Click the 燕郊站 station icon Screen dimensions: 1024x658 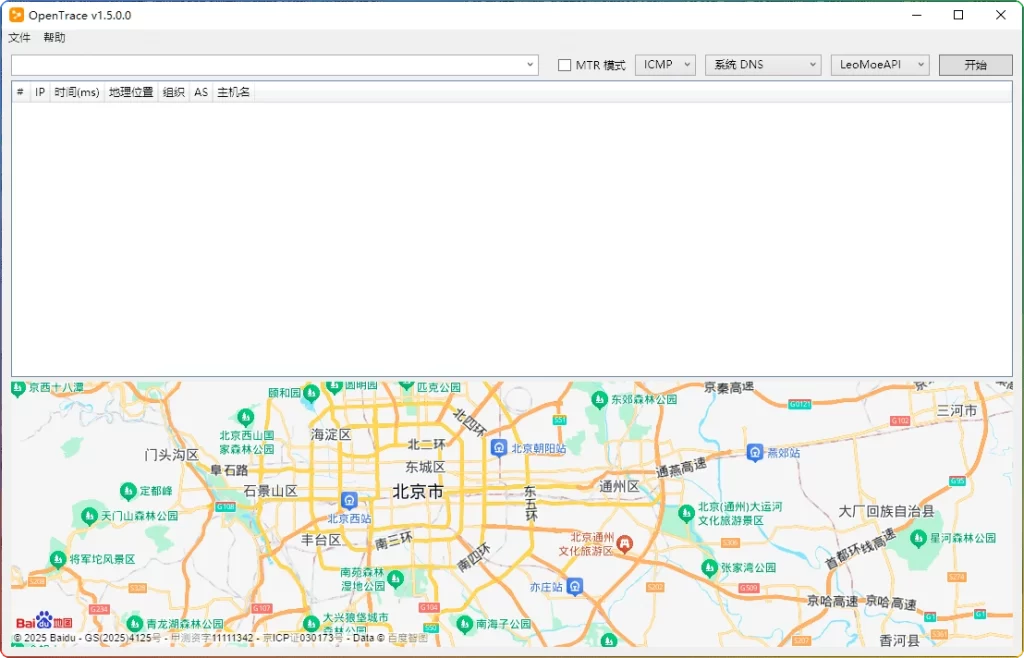click(x=755, y=452)
